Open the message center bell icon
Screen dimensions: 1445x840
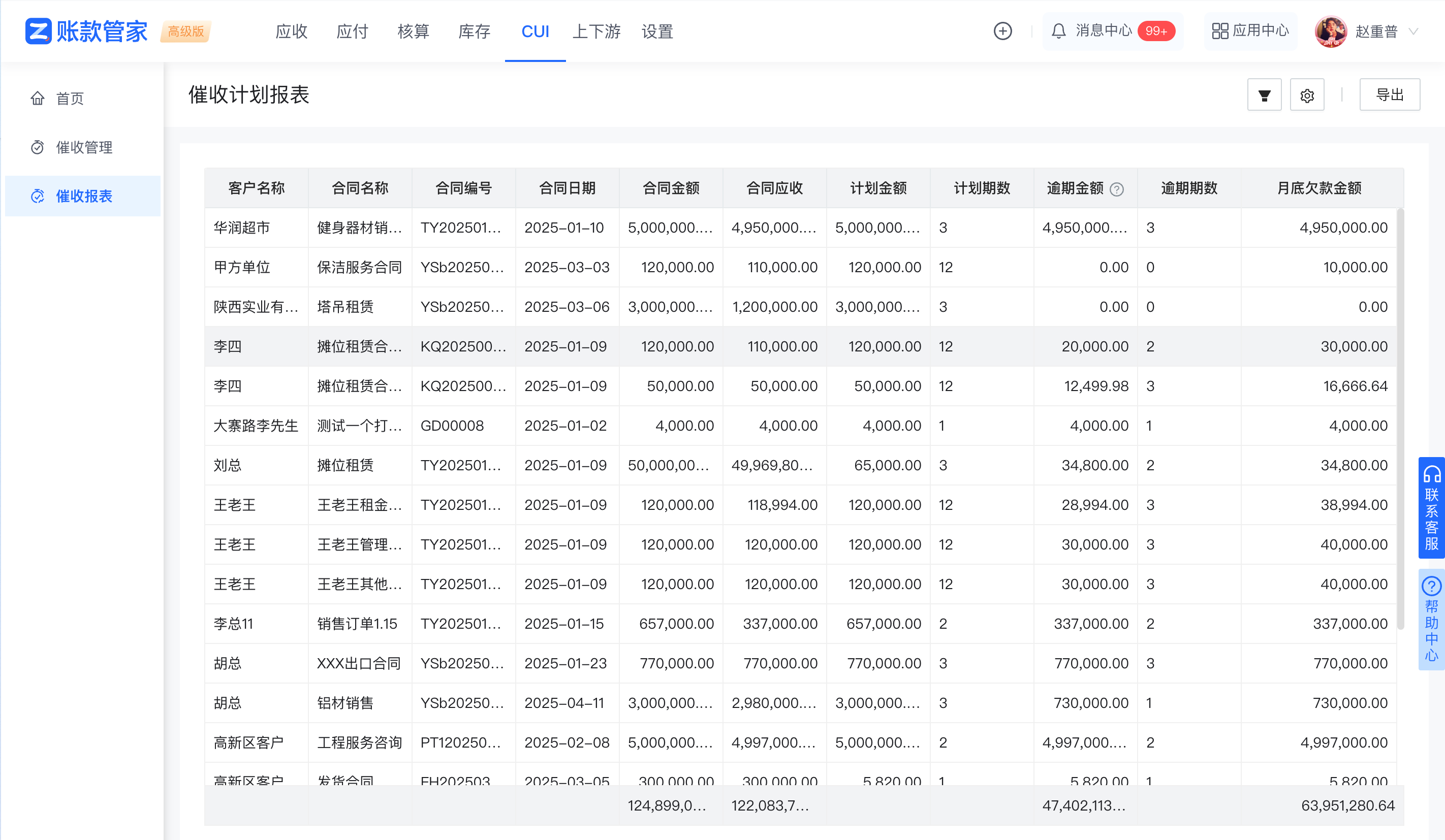[x=1058, y=31]
